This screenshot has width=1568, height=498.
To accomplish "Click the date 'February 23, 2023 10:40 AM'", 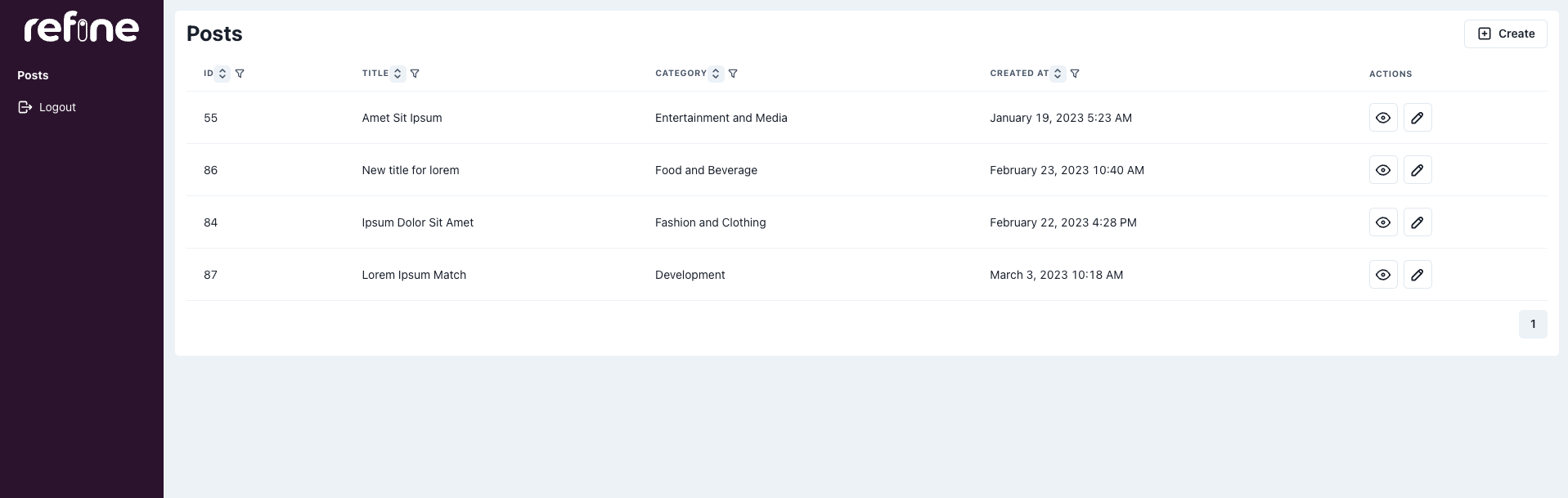I will click(x=1067, y=170).
